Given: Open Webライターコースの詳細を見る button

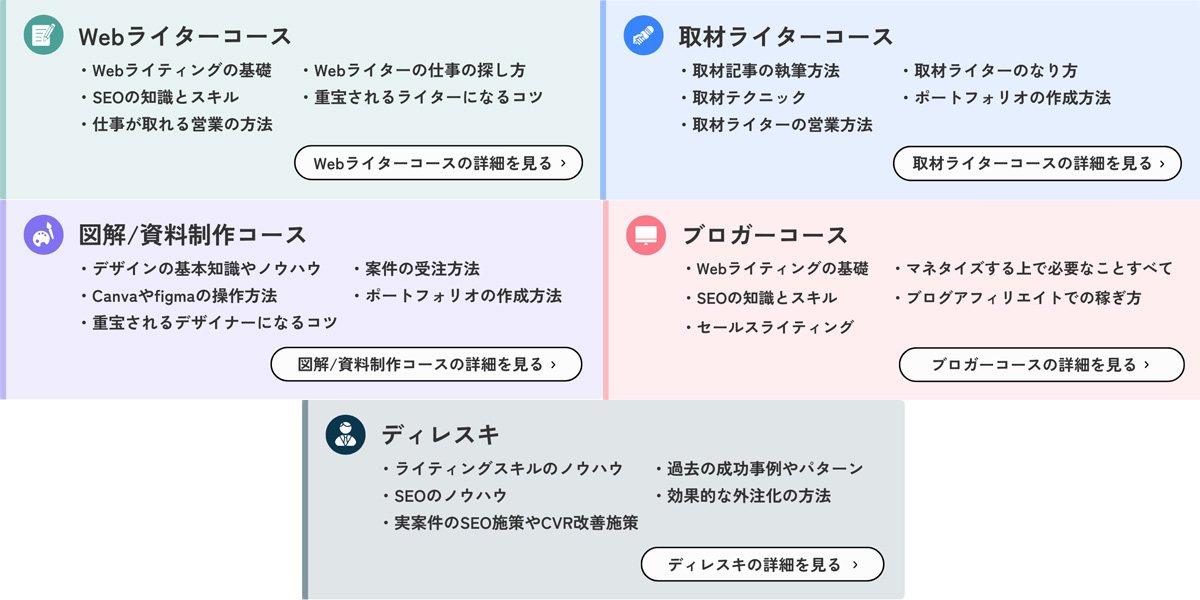Looking at the screenshot, I should point(439,163).
